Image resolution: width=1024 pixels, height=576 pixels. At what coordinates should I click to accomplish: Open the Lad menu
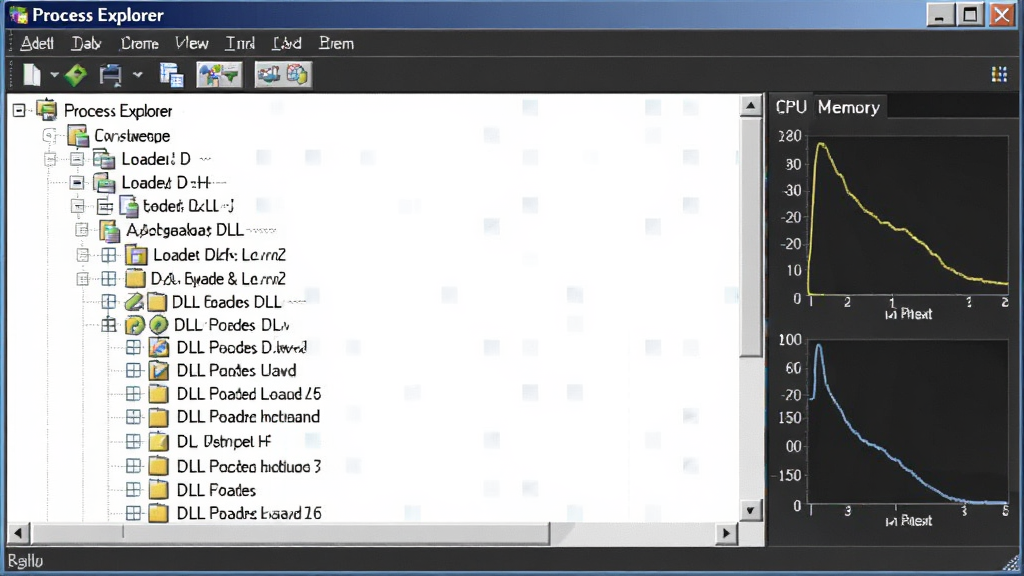[287, 44]
